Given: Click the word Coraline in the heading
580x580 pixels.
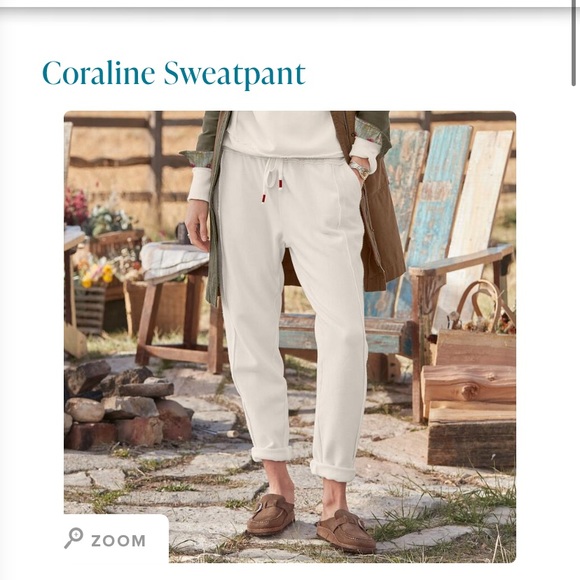Looking at the screenshot, I should (x=99, y=72).
